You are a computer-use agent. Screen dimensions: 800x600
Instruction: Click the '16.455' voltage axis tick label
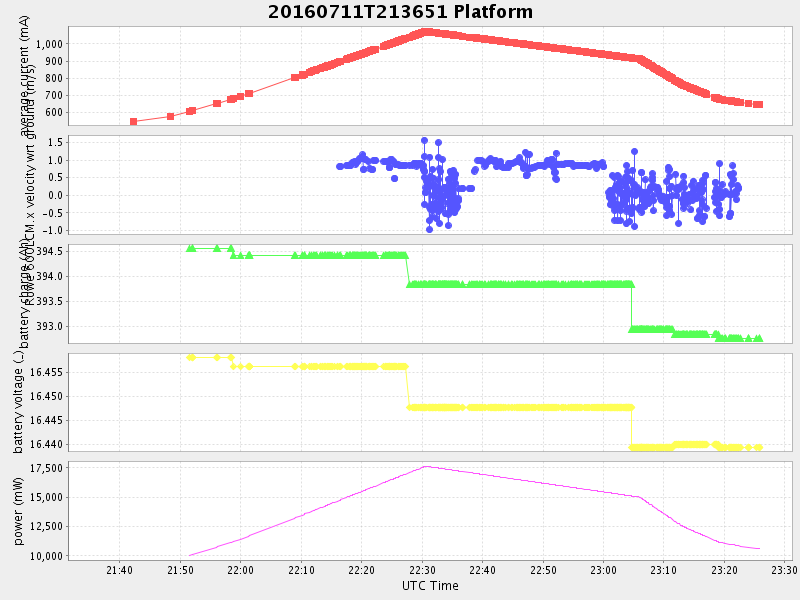tap(42, 372)
